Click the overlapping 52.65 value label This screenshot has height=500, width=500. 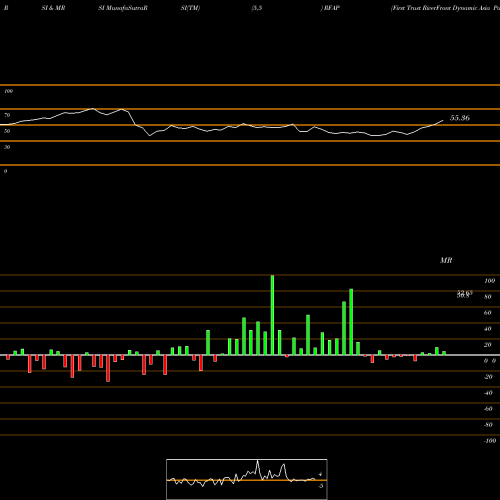click(465, 294)
